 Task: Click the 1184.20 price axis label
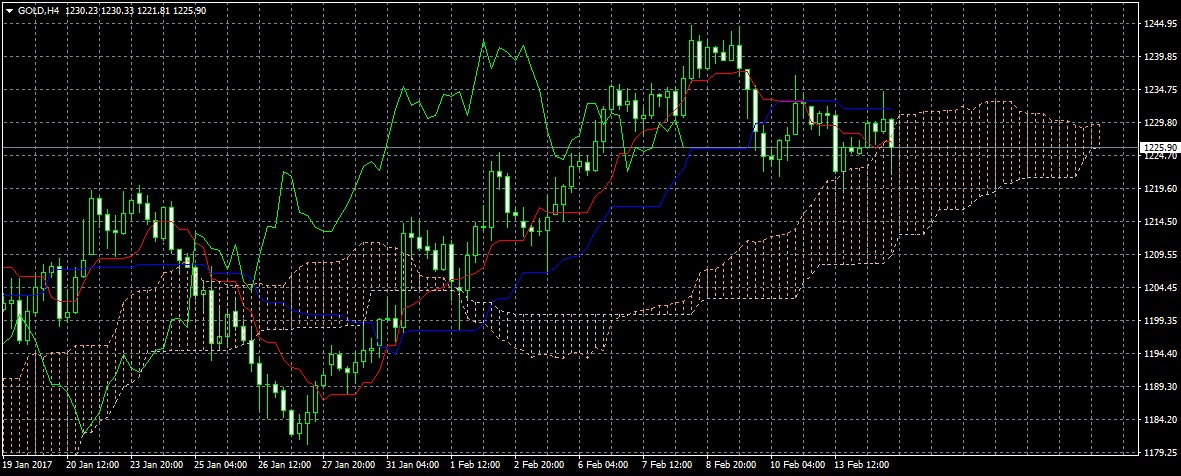[1160, 420]
